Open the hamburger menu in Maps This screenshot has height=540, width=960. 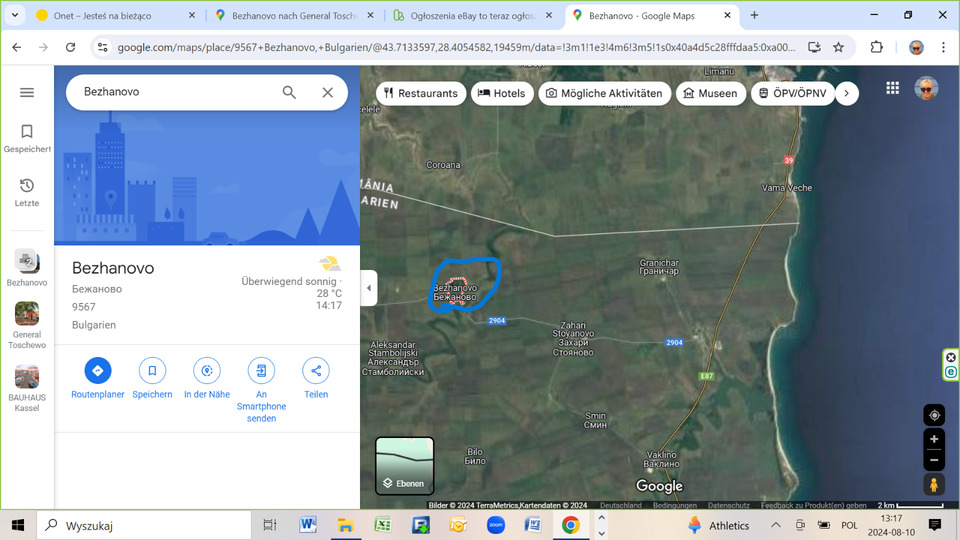point(27,92)
